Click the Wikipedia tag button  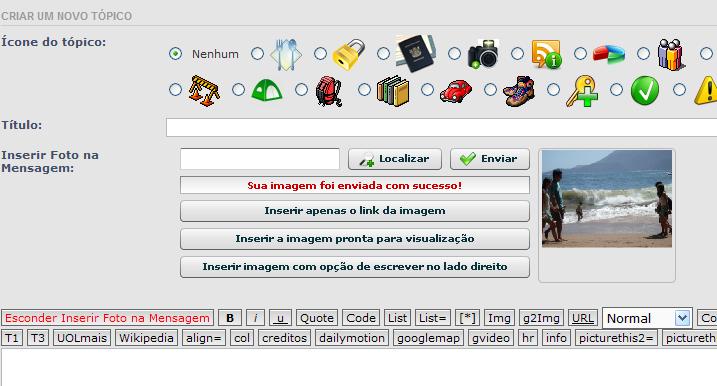(x=146, y=338)
